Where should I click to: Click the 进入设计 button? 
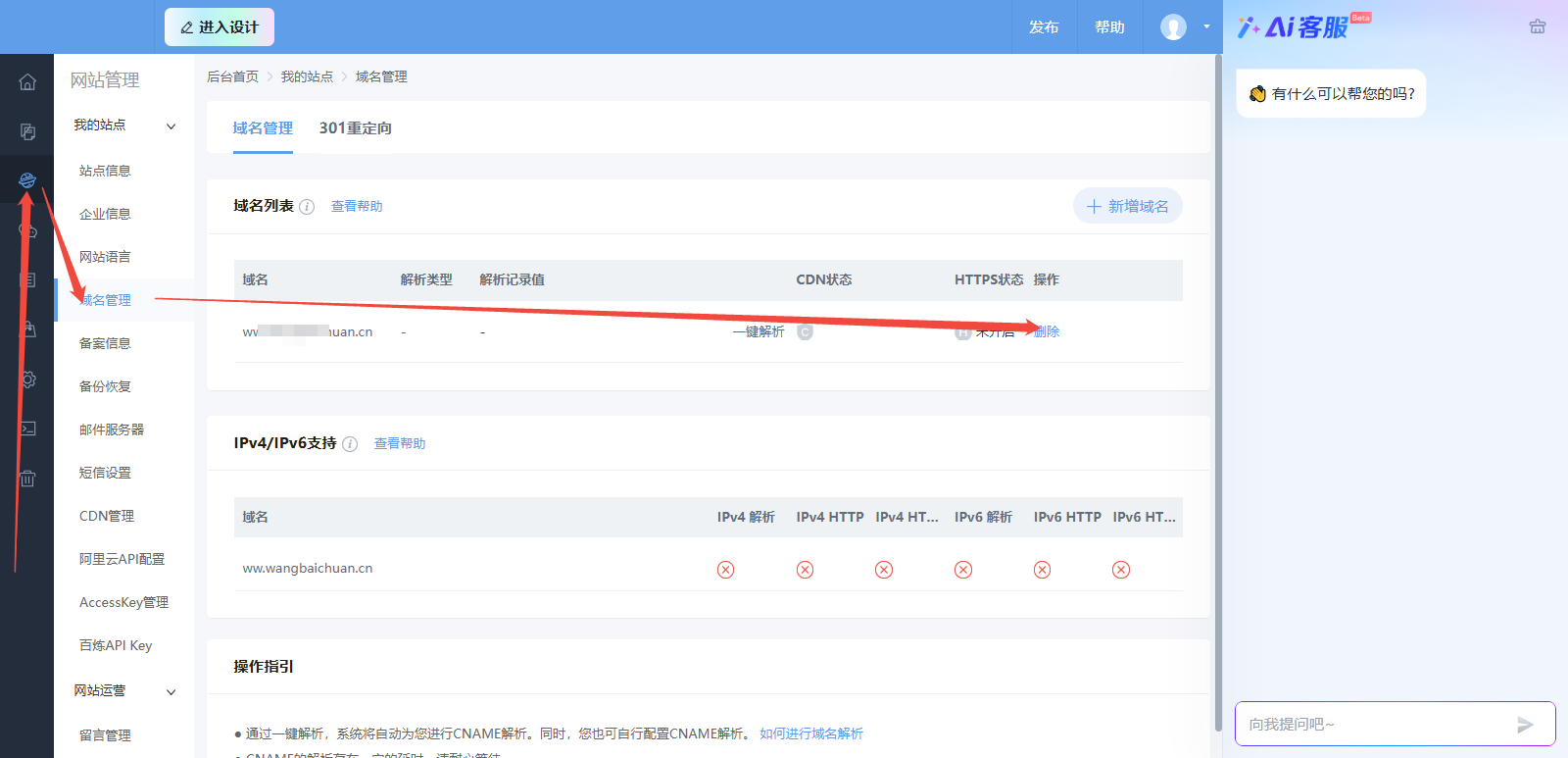point(220,27)
